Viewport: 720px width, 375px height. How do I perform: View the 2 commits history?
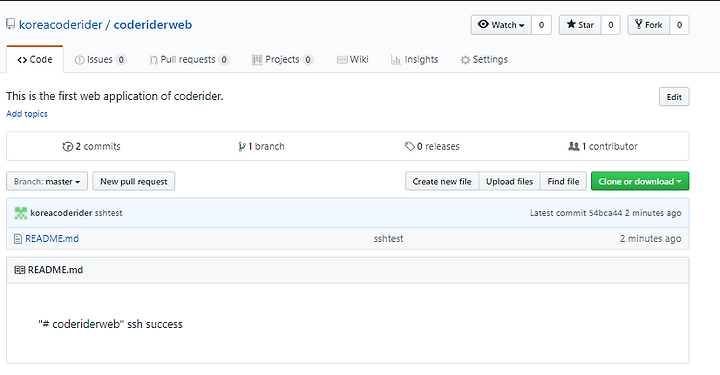[x=91, y=146]
